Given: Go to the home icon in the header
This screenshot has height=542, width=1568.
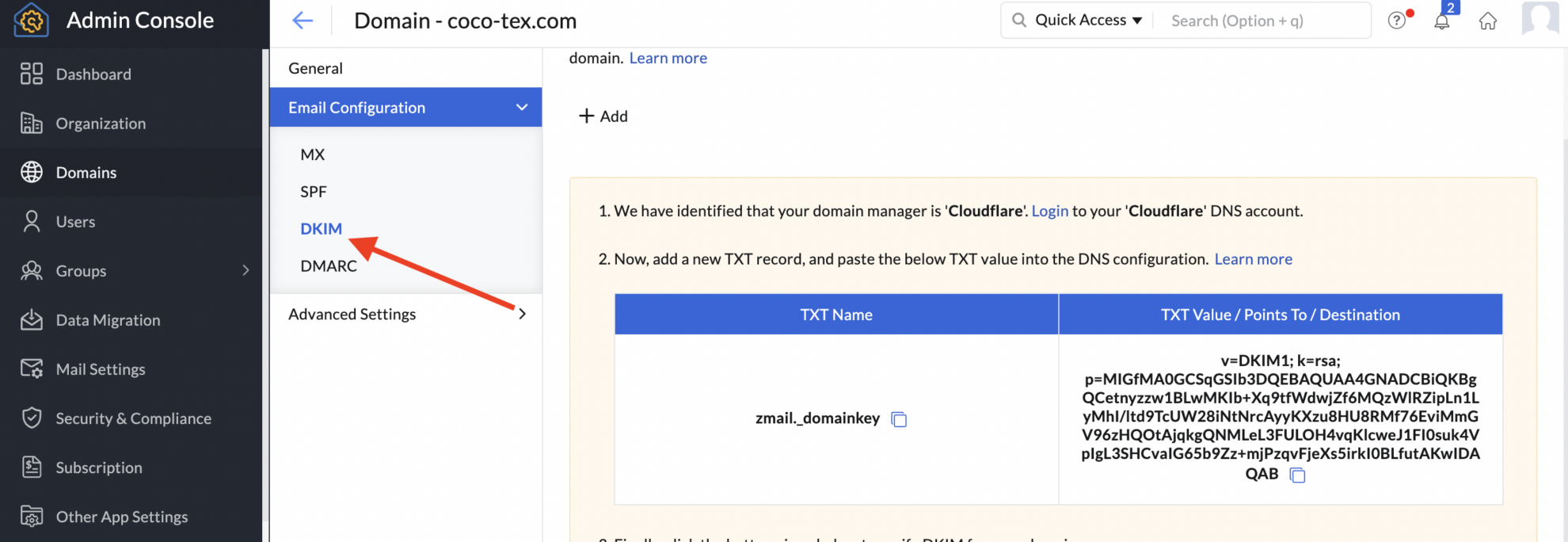Looking at the screenshot, I should 1488,21.
